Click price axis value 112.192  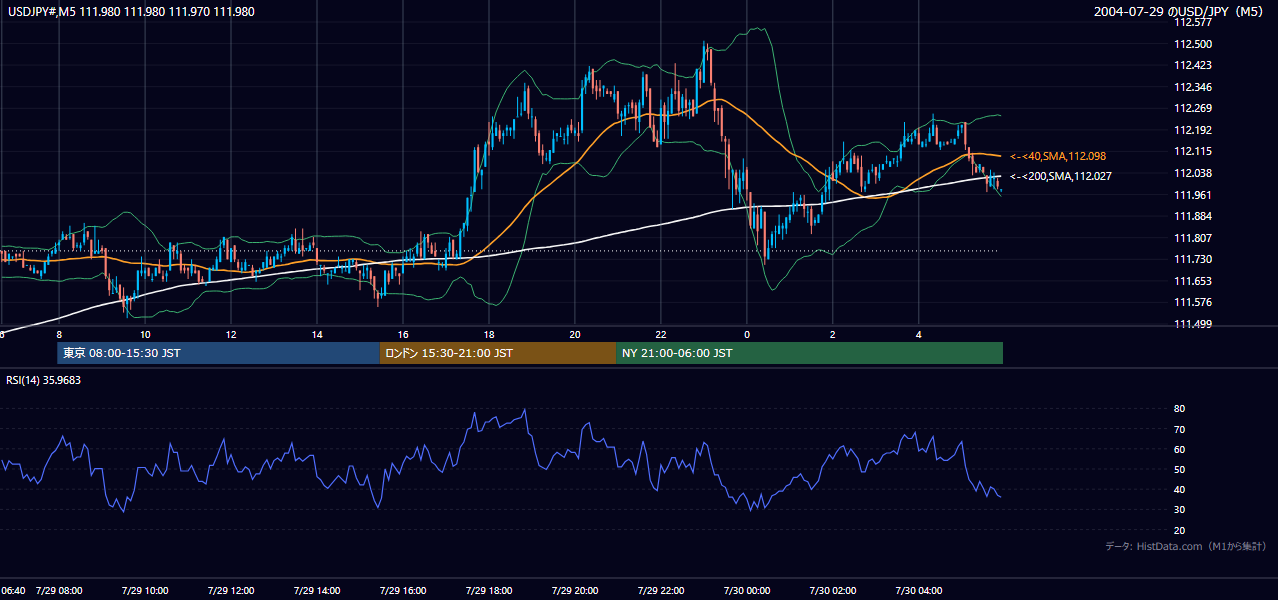(1193, 130)
